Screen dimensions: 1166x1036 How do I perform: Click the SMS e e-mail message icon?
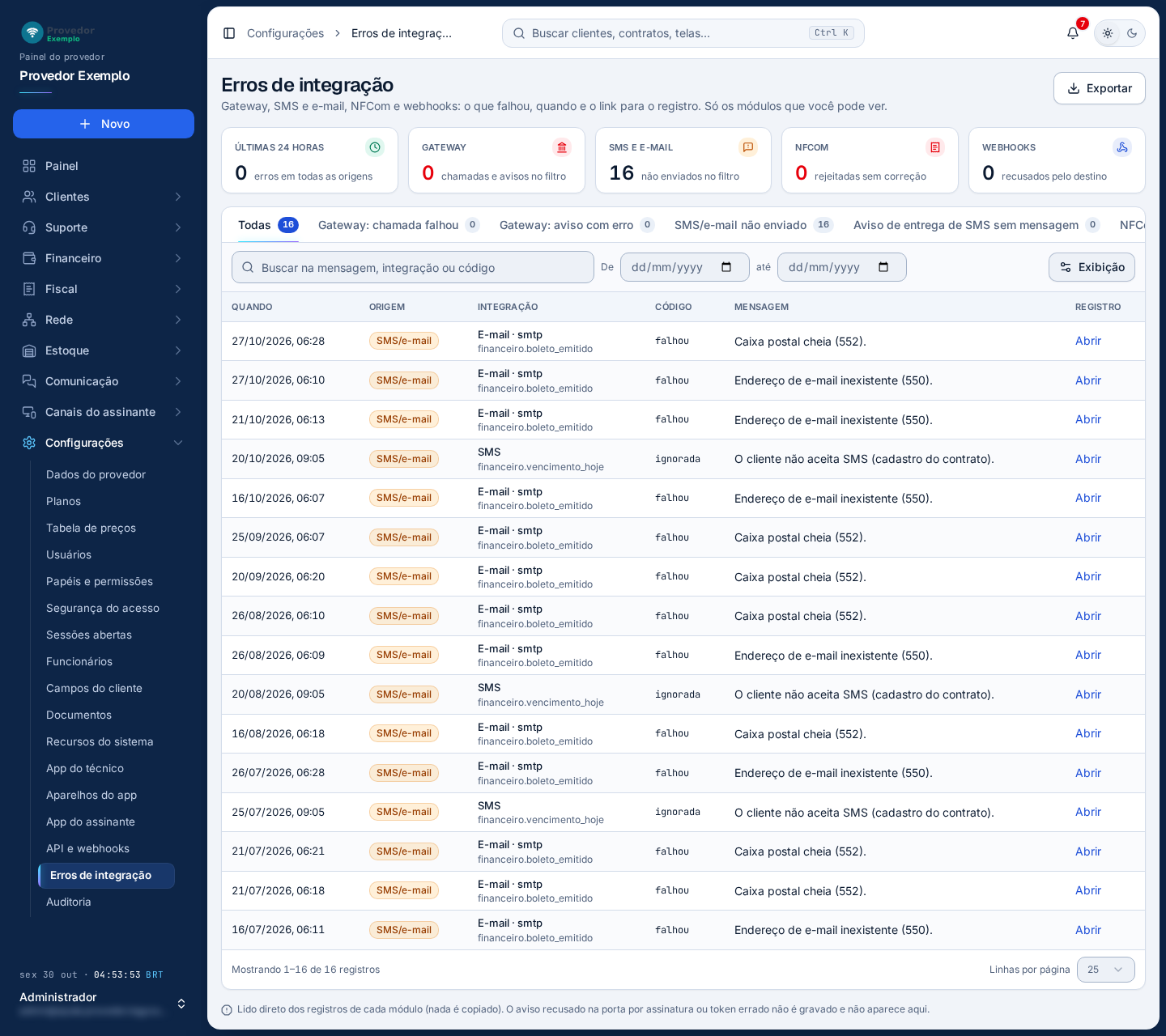(748, 147)
